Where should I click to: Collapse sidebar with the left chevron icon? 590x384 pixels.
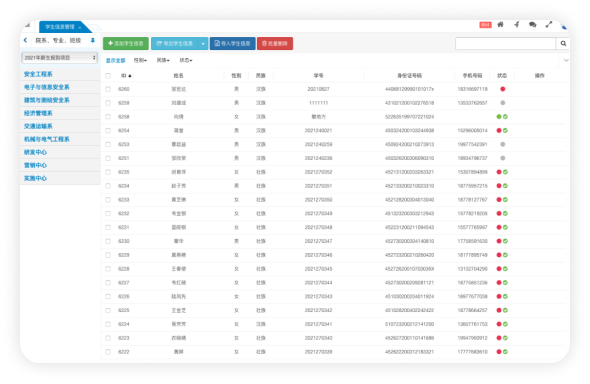(25, 40)
